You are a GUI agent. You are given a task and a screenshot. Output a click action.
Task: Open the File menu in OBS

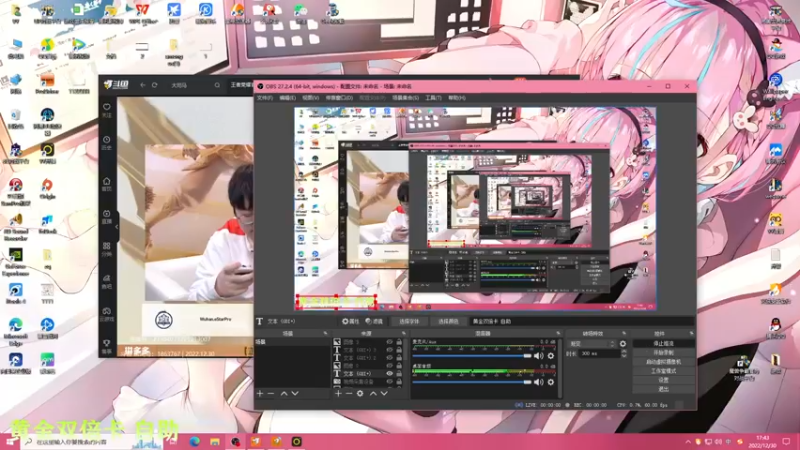(x=265, y=97)
